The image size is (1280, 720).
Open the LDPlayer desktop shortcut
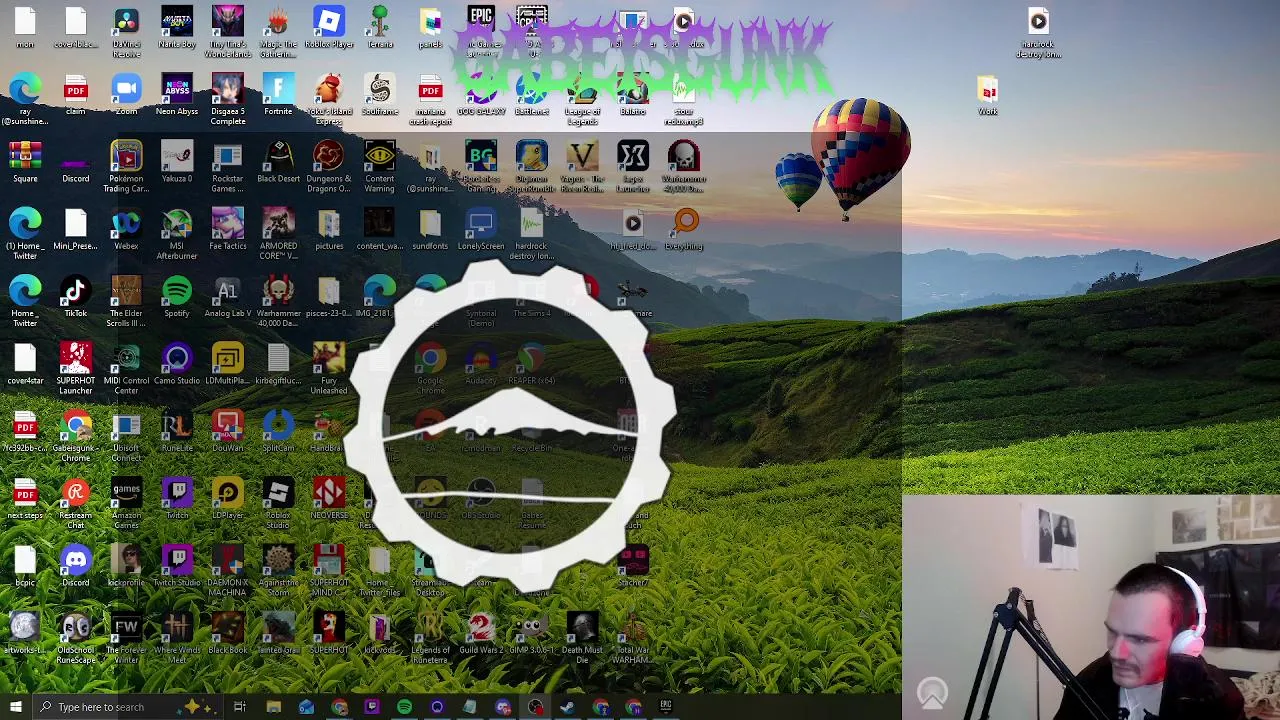tap(227, 497)
